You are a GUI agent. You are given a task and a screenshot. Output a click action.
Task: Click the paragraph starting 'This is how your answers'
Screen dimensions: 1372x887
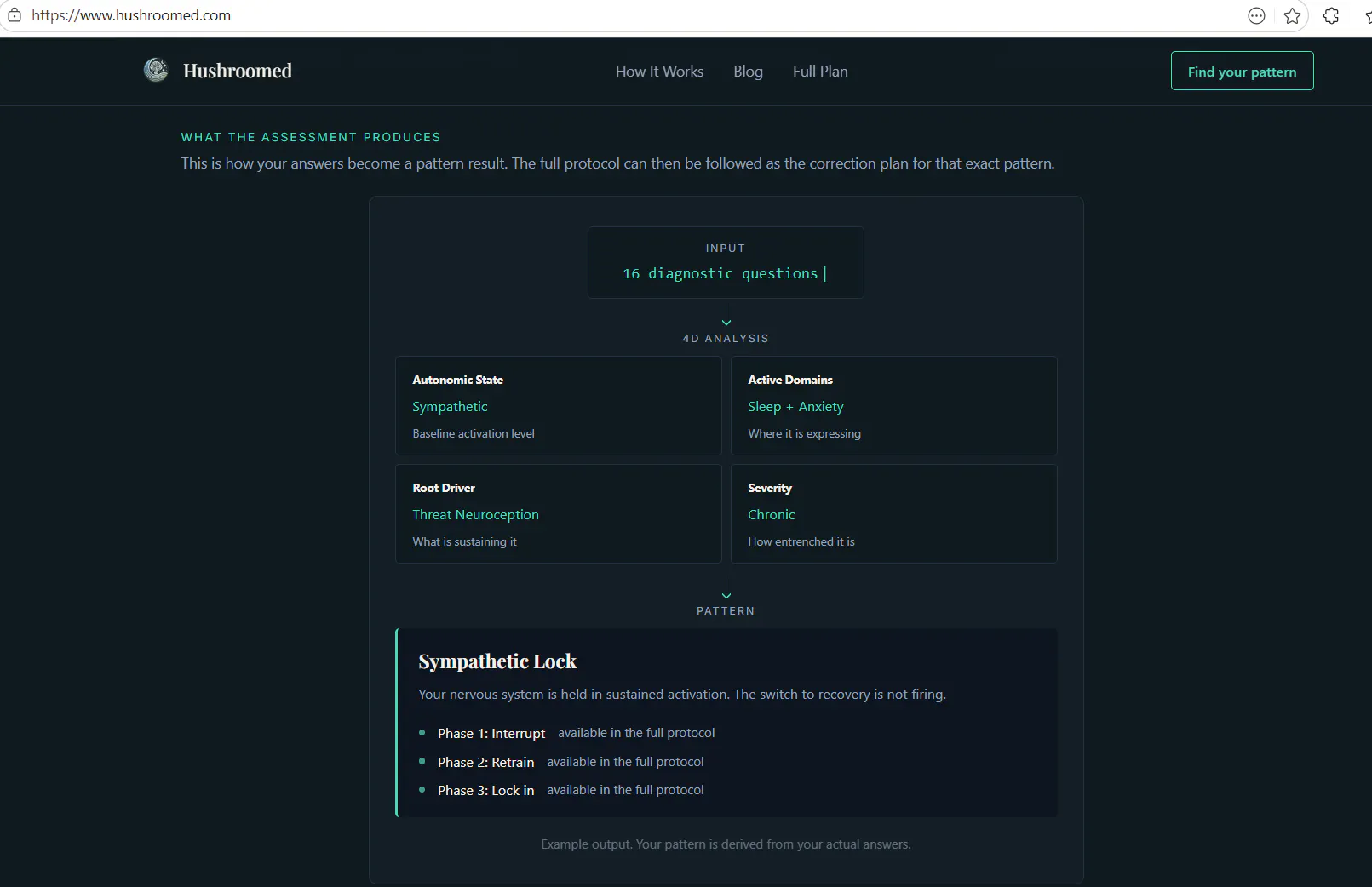point(617,163)
